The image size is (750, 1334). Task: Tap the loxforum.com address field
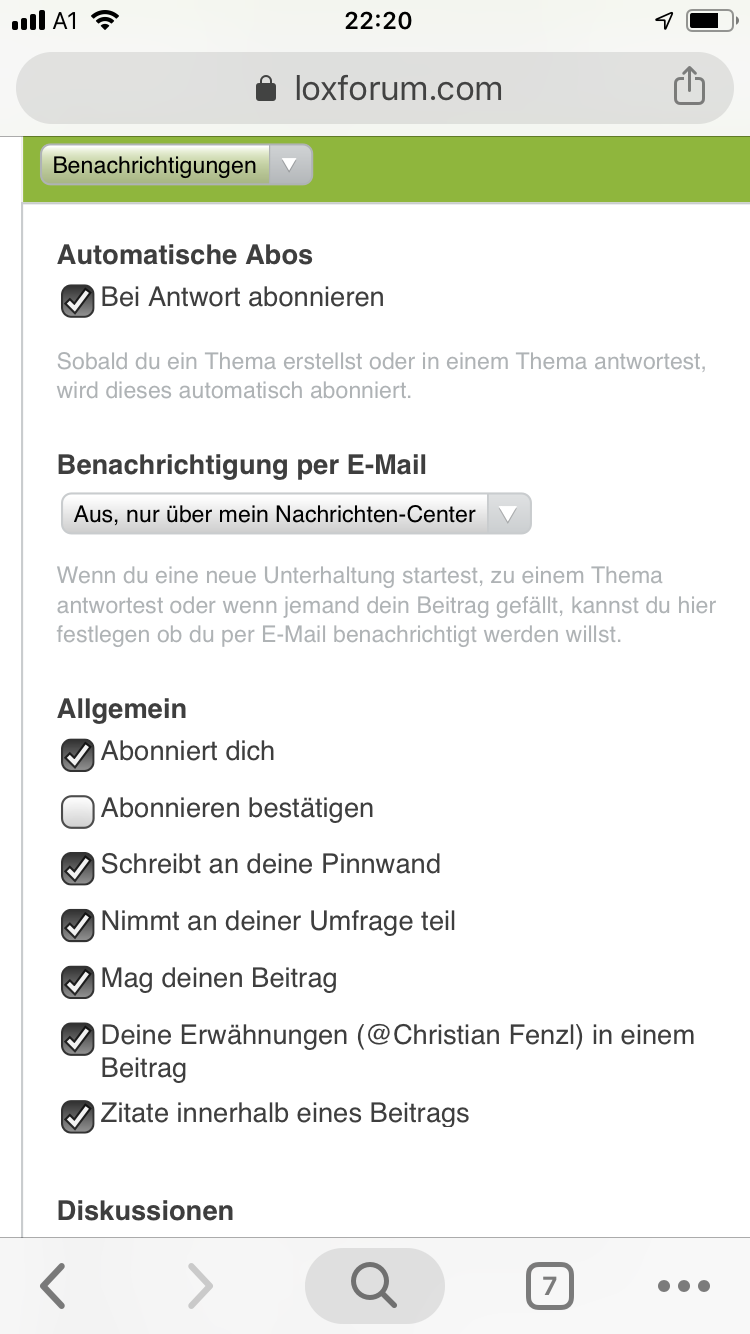(x=398, y=89)
